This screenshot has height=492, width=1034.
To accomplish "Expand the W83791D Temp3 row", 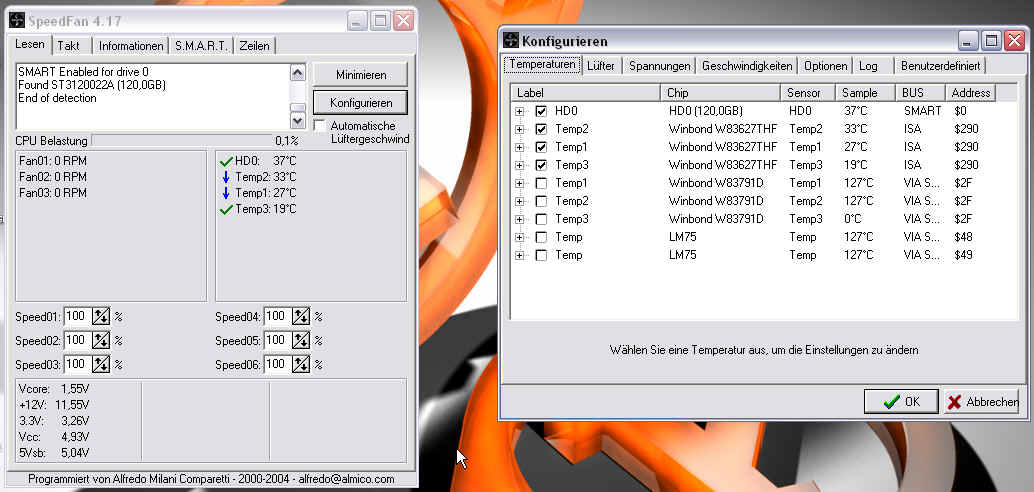I will pyautogui.click(x=520, y=219).
